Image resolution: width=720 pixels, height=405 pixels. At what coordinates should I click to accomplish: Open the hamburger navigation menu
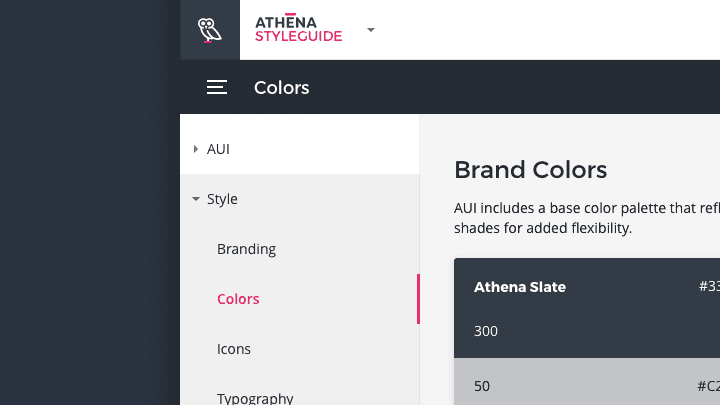pos(217,88)
